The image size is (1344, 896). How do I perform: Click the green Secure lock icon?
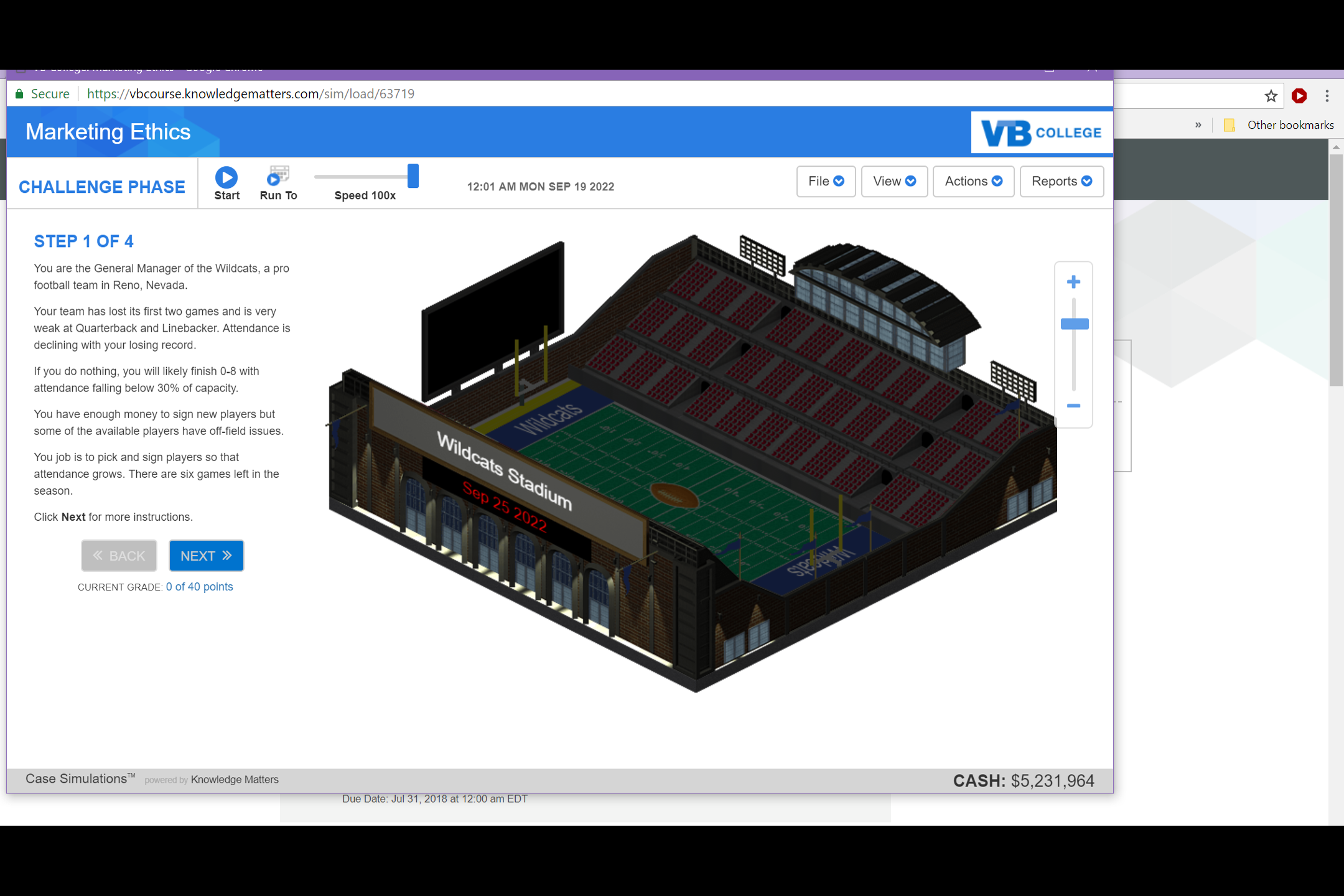click(19, 94)
